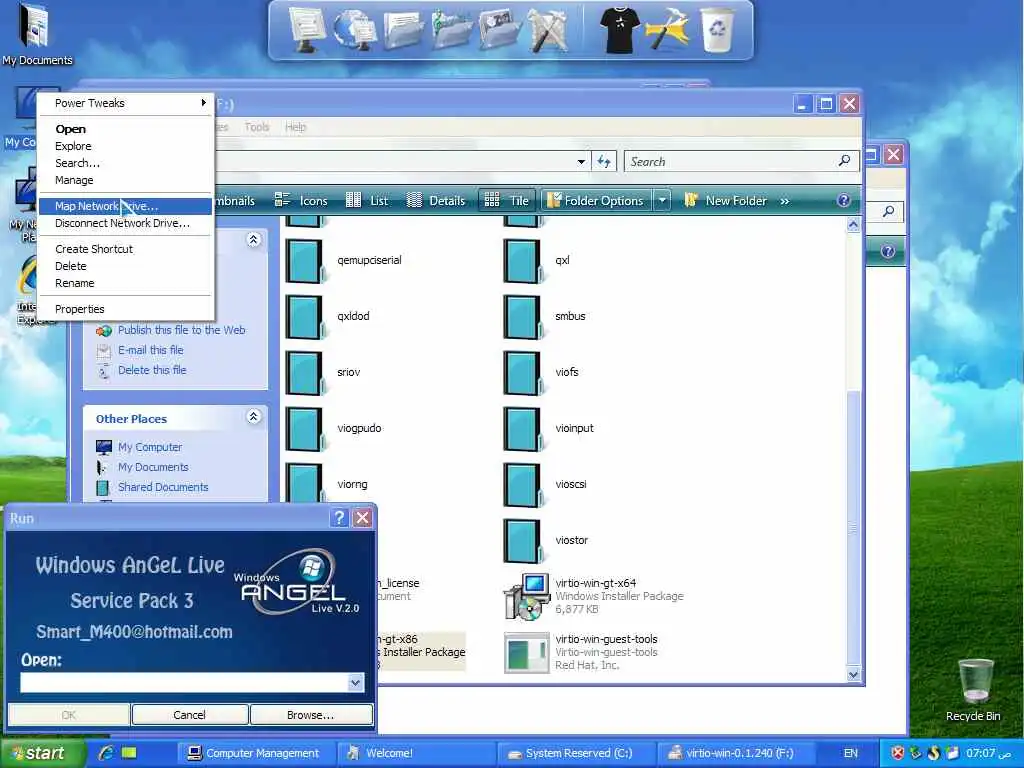
Task: Switch to Icons view
Action: pyautogui.click(x=301, y=200)
